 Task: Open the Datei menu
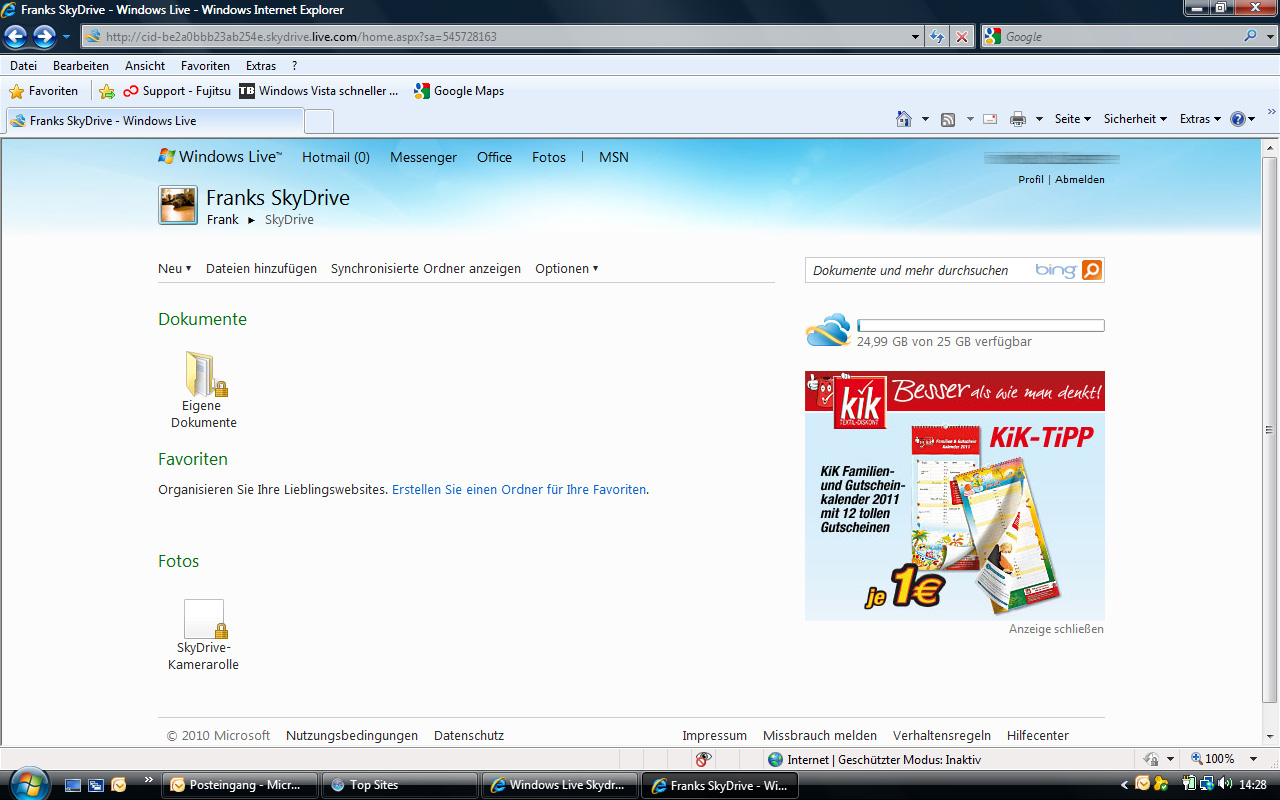click(23, 66)
